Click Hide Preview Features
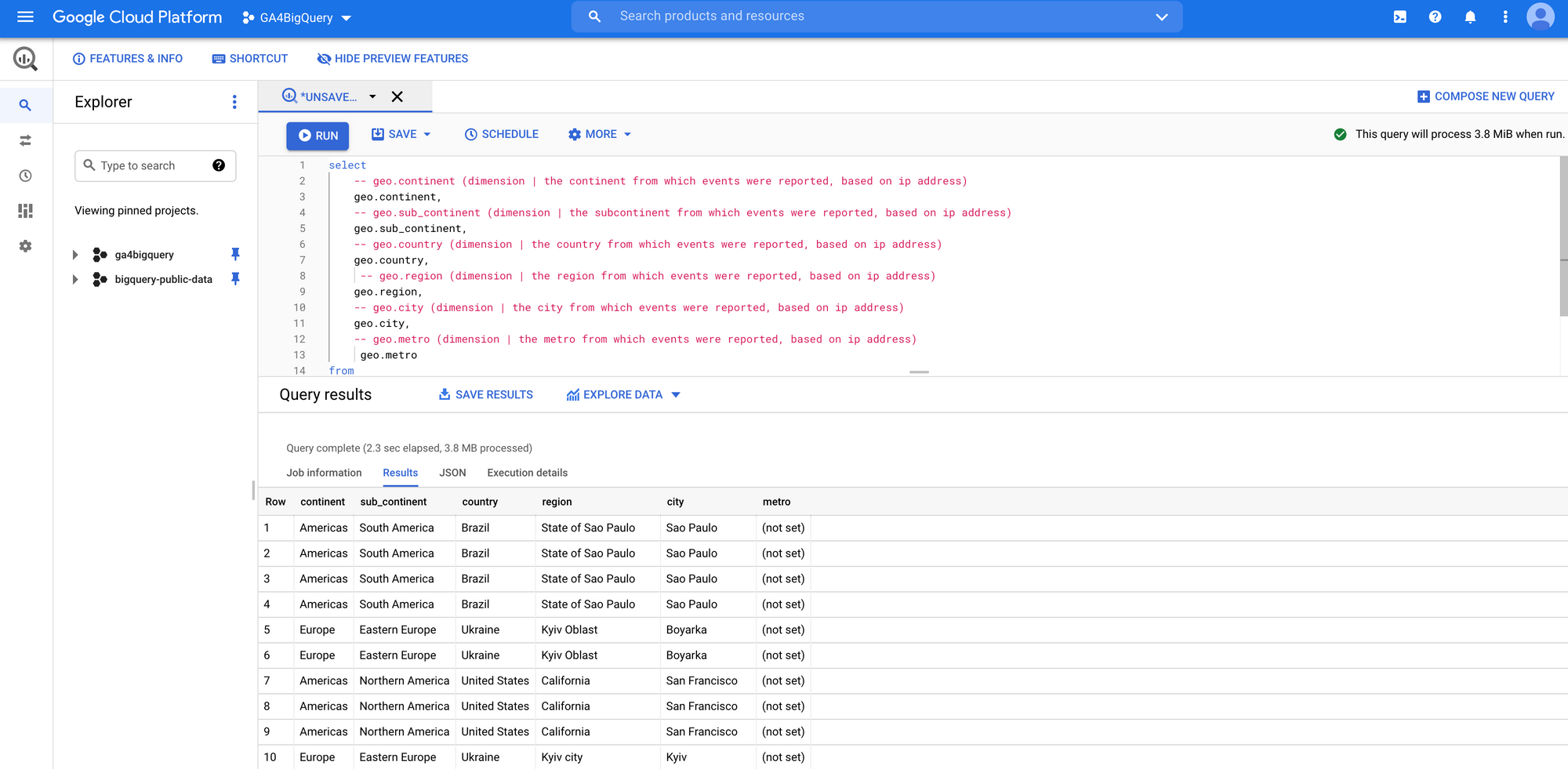Screen dimensions: 1568x769 click(393, 59)
